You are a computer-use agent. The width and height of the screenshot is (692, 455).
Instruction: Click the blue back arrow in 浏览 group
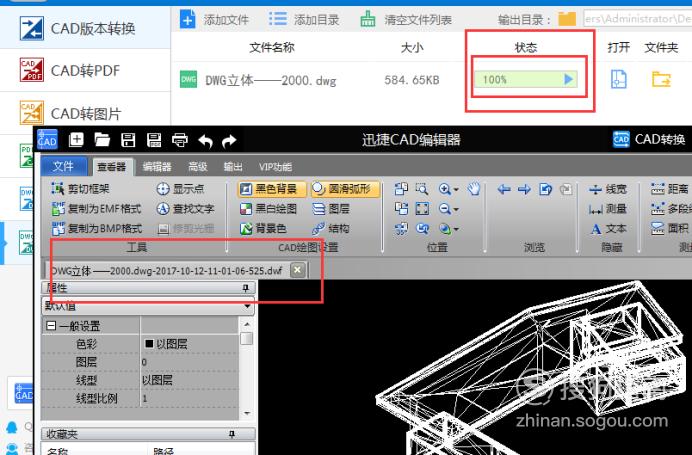point(504,190)
